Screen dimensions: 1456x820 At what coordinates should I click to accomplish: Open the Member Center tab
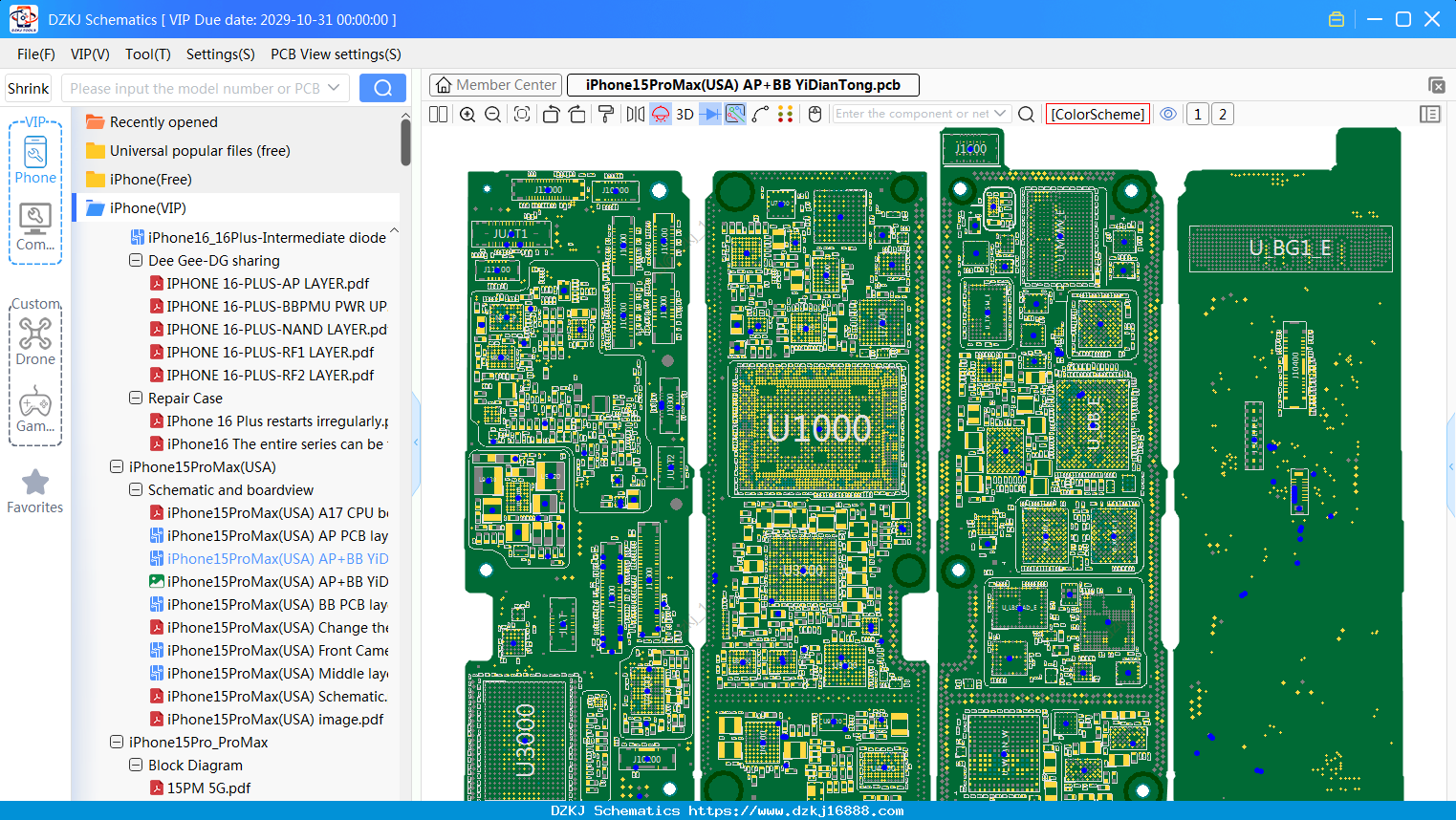click(x=495, y=85)
